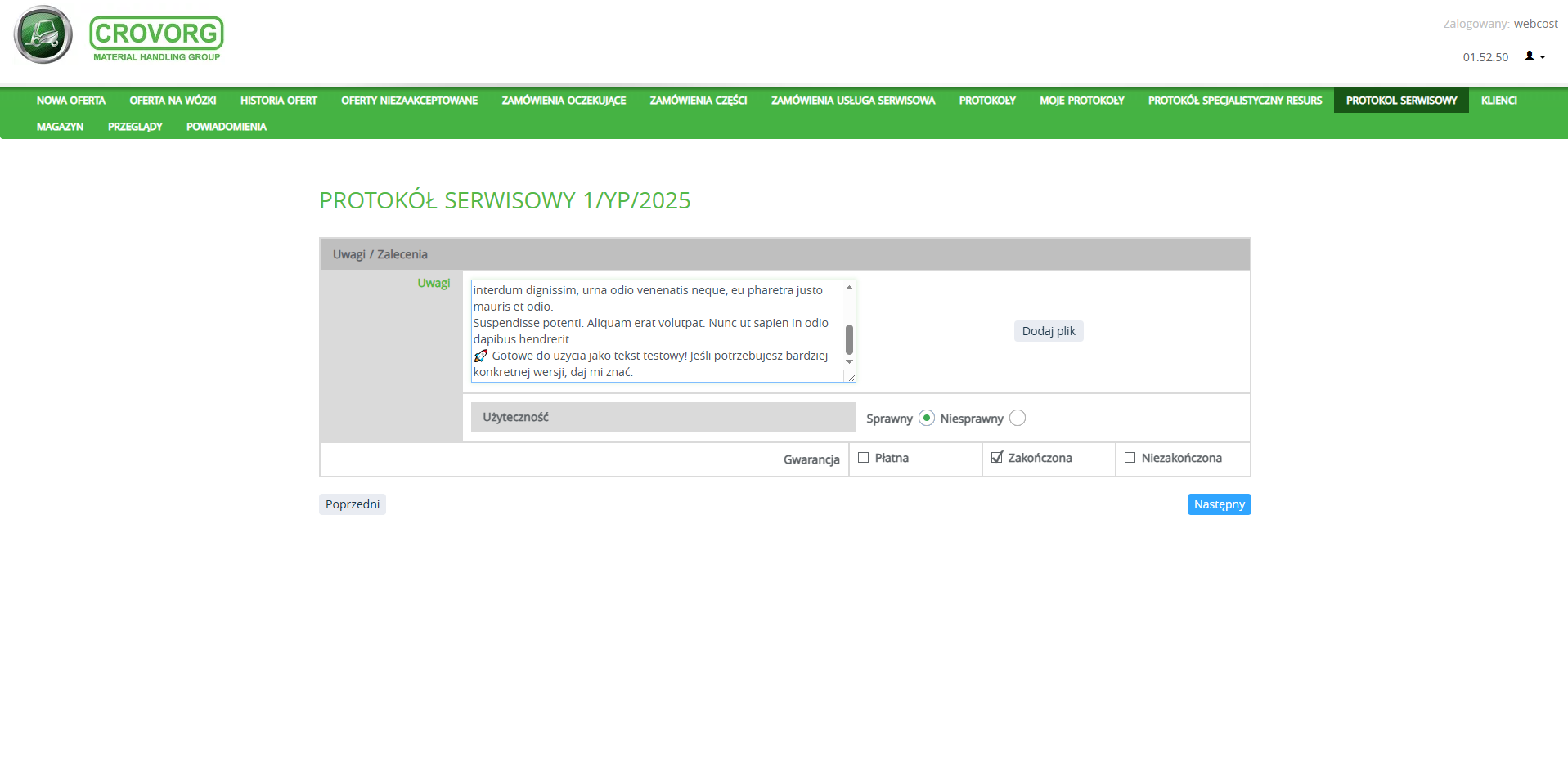This screenshot has height=775, width=1568.
Task: Enable the Płatna checkbox
Action: (863, 458)
